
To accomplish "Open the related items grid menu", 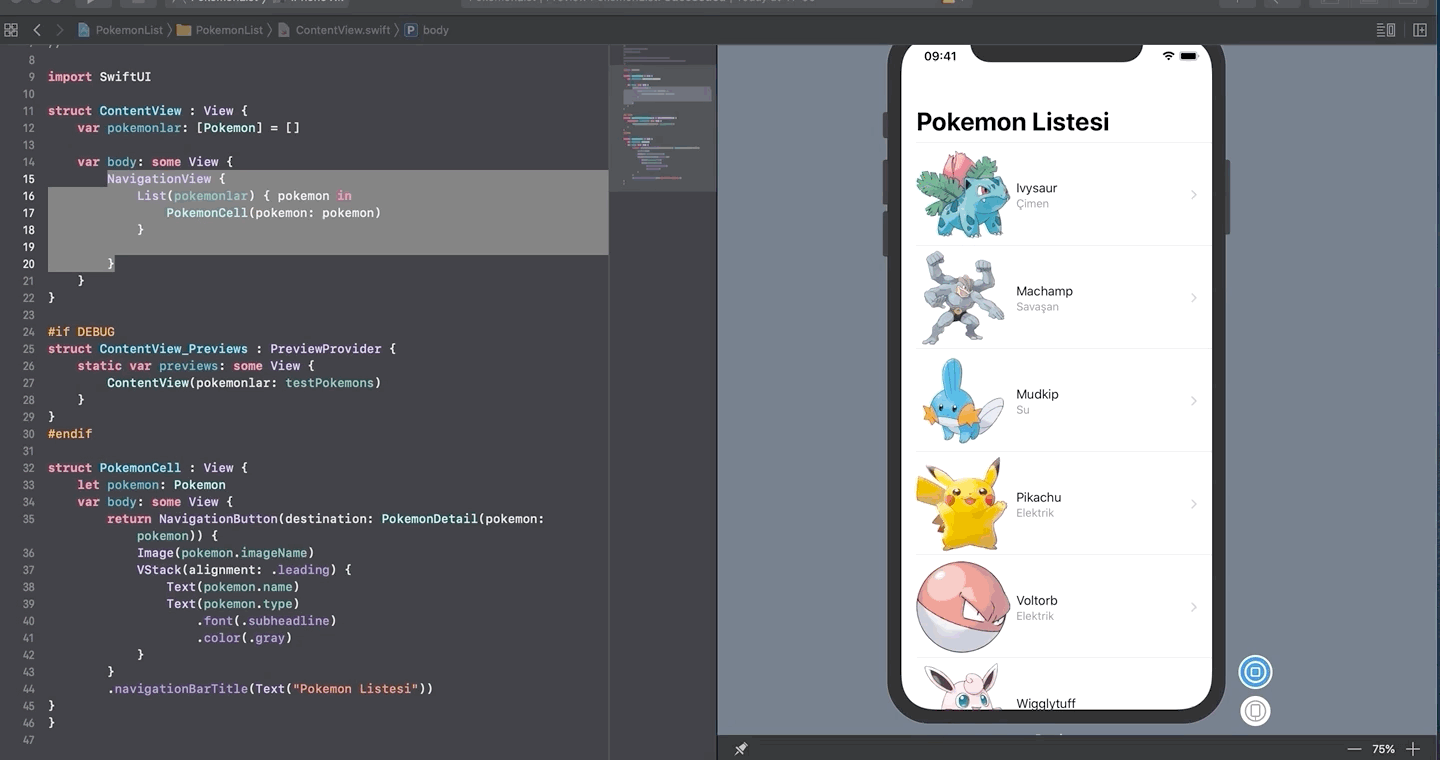I will pos(11,30).
